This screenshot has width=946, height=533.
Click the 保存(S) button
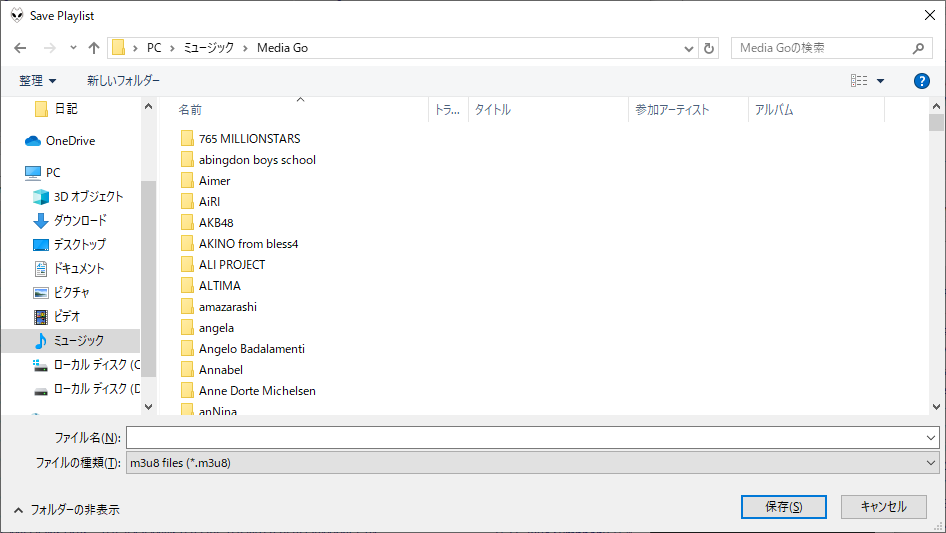click(x=783, y=506)
